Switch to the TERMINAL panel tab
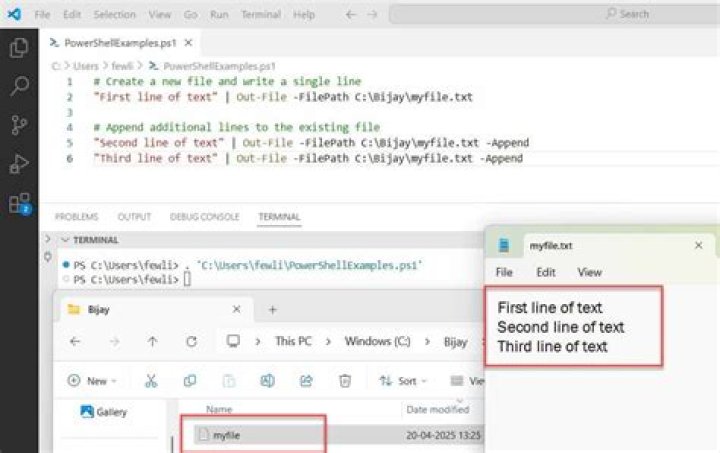 (279, 217)
